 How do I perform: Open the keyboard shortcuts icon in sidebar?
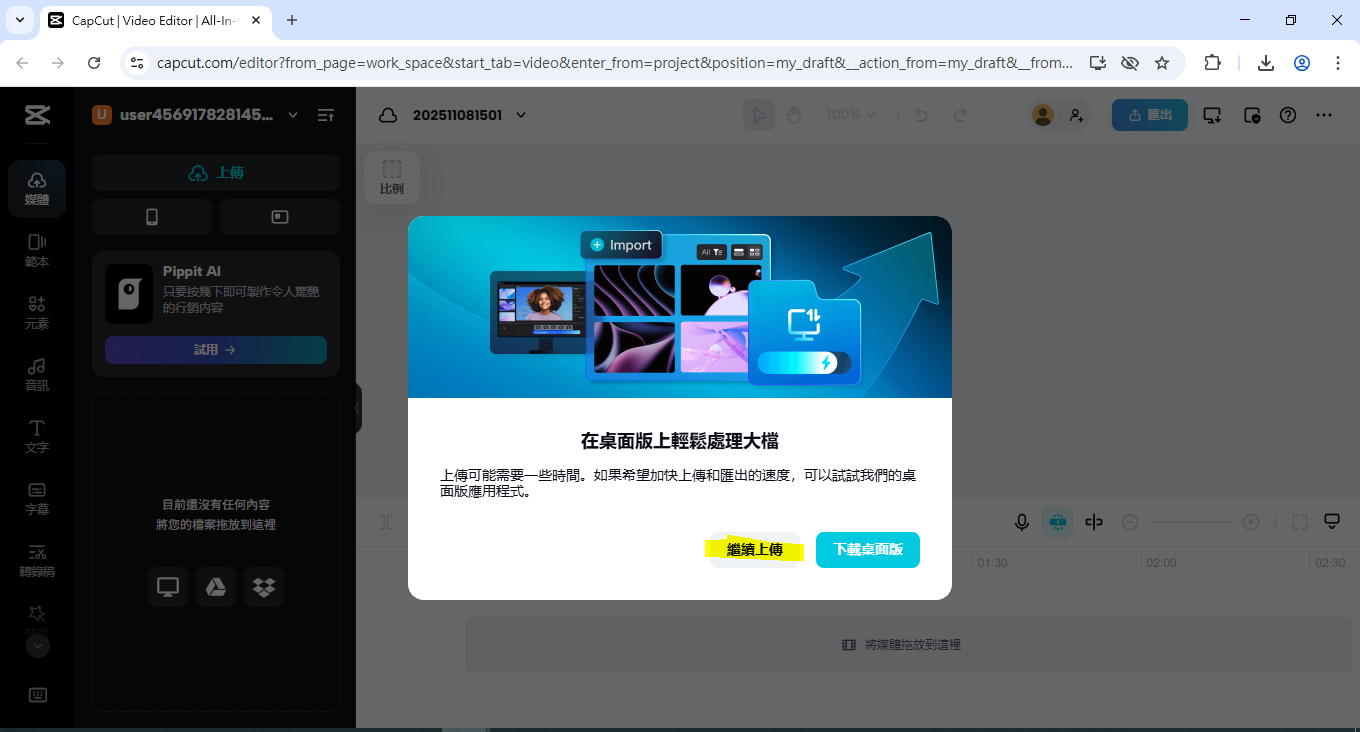click(x=37, y=696)
